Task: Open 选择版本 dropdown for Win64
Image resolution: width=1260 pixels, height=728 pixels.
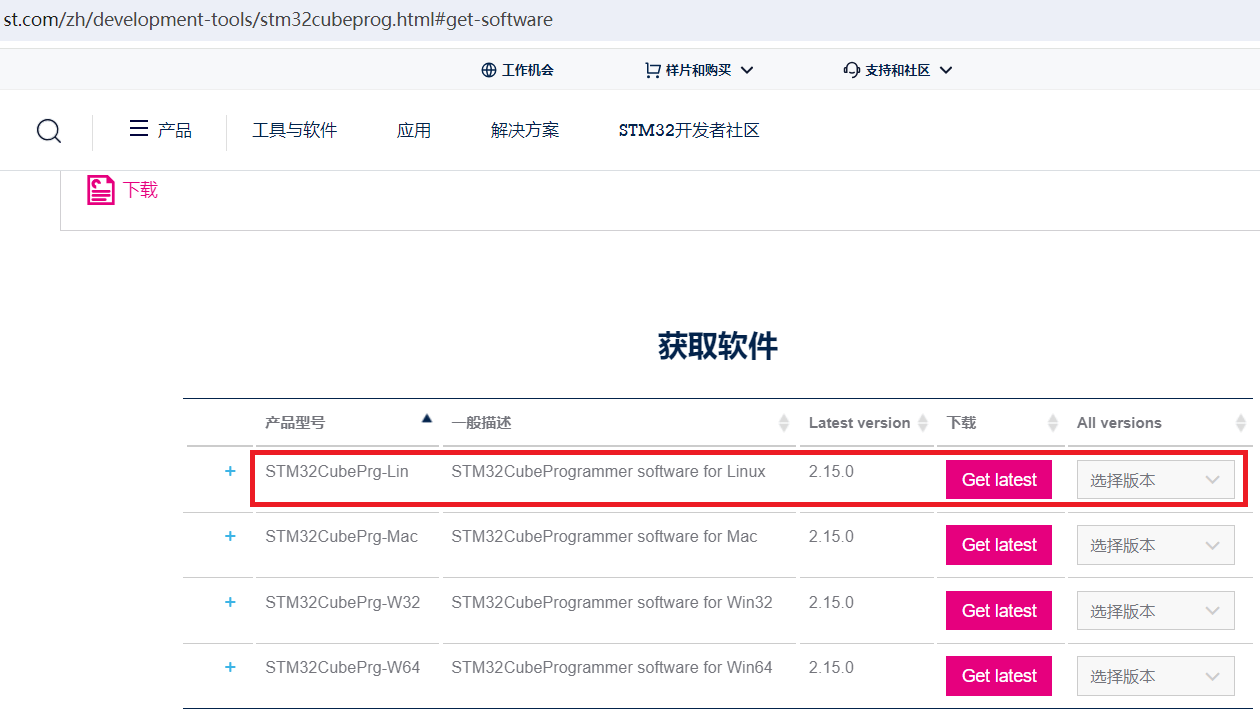Action: click(x=1155, y=676)
